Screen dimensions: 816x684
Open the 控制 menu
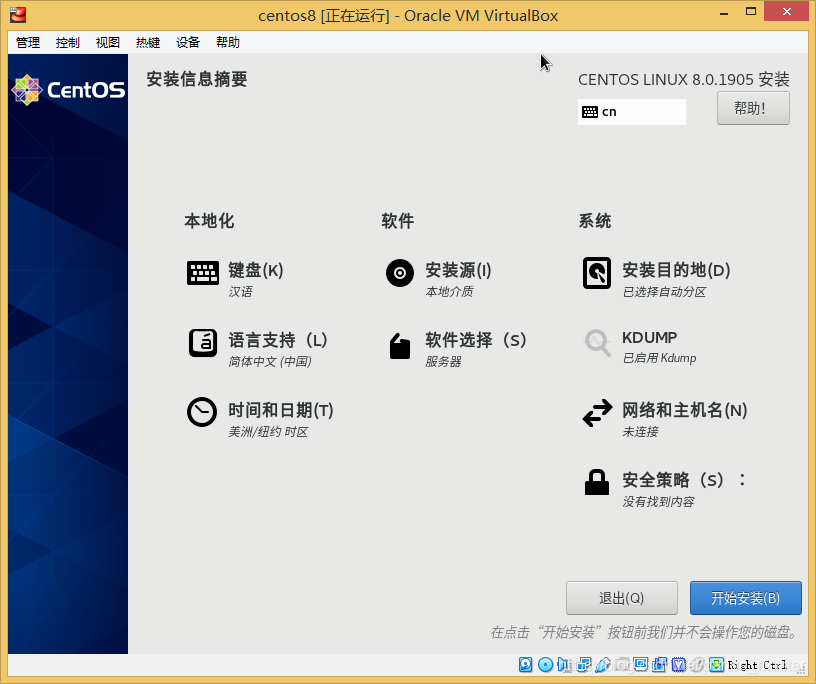pos(68,43)
